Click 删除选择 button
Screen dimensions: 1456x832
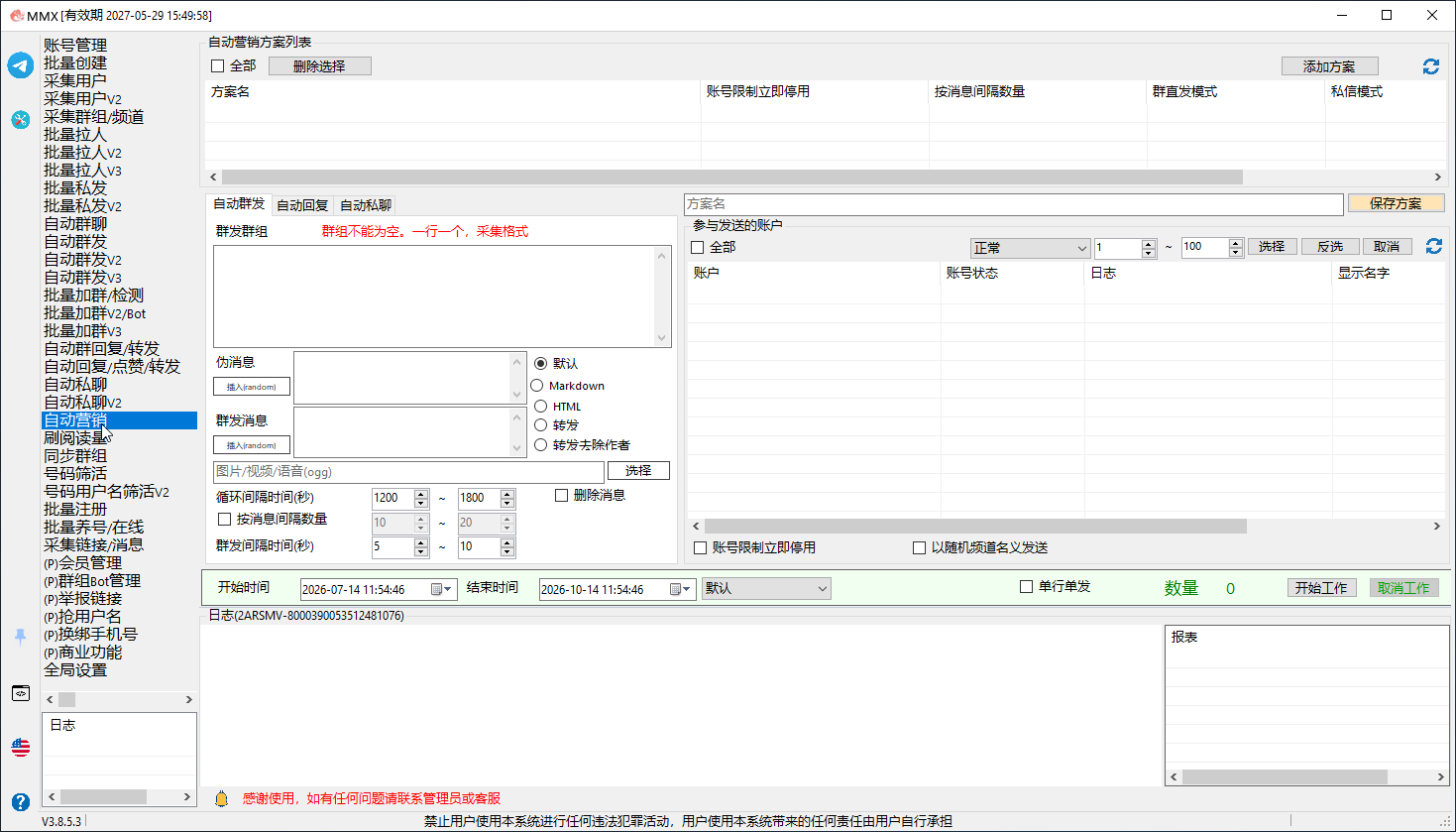pyautogui.click(x=320, y=66)
